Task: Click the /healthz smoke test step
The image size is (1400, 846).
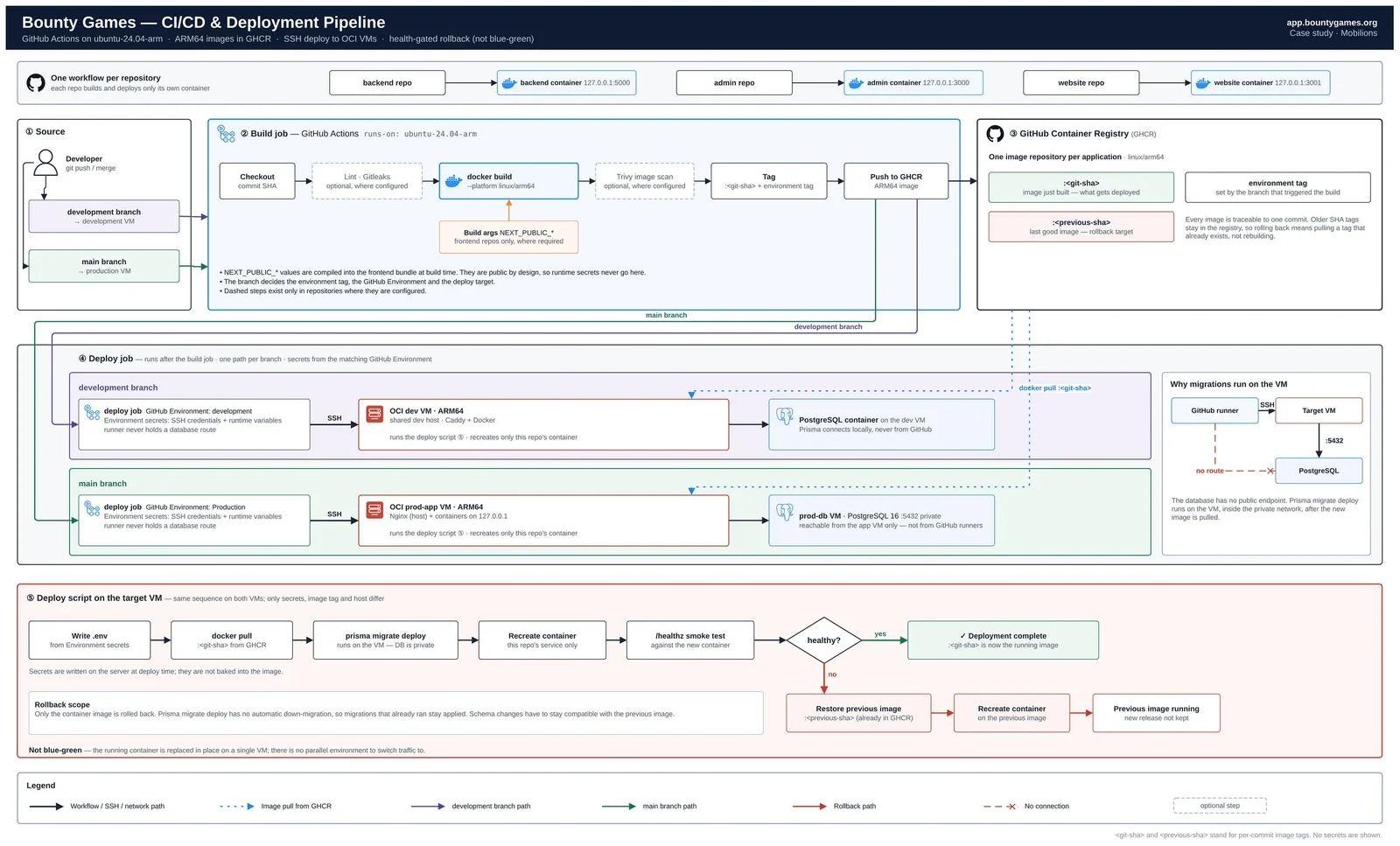Action: pyautogui.click(x=690, y=640)
